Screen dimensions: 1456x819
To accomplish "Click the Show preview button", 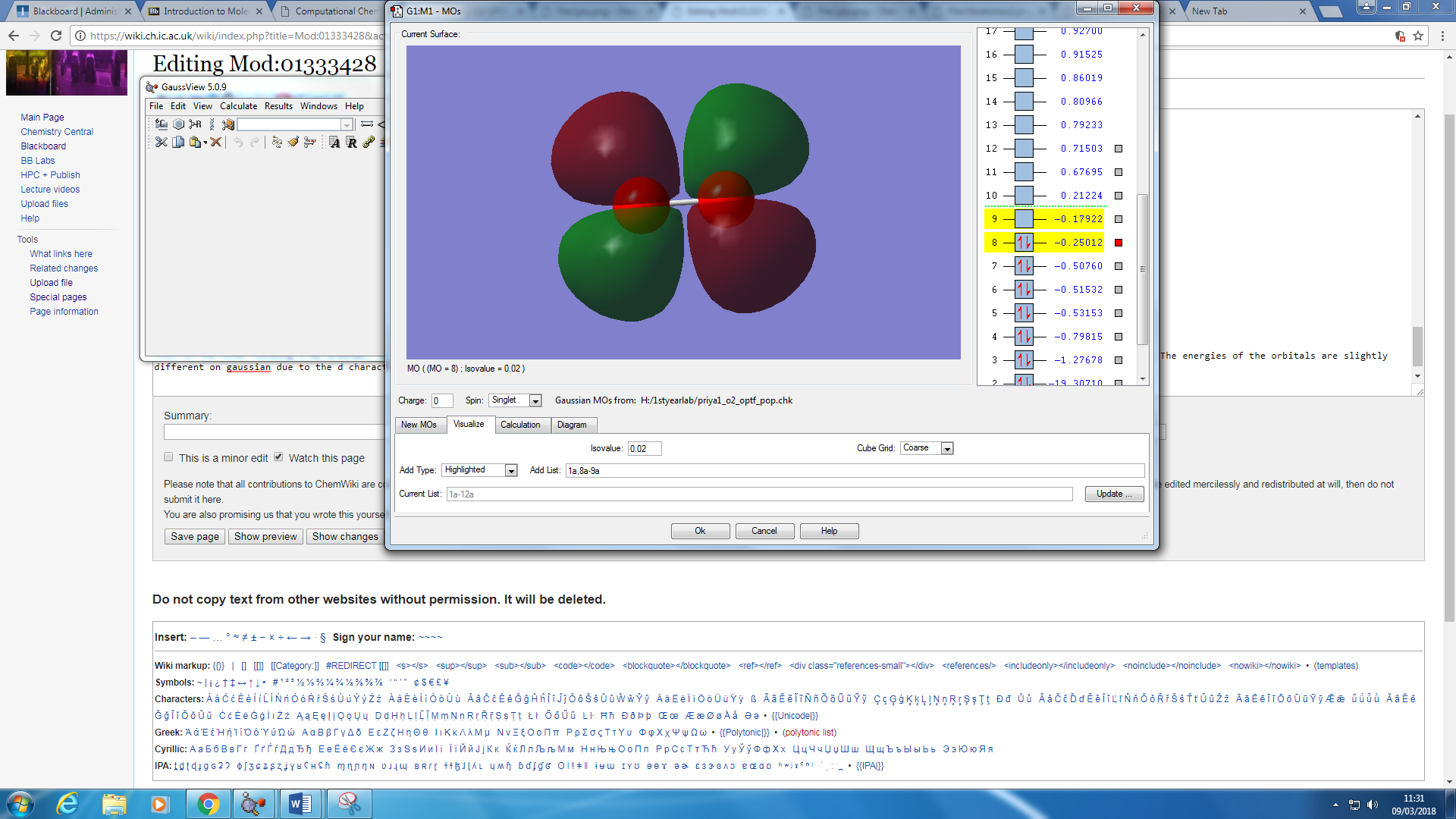I will coord(265,536).
